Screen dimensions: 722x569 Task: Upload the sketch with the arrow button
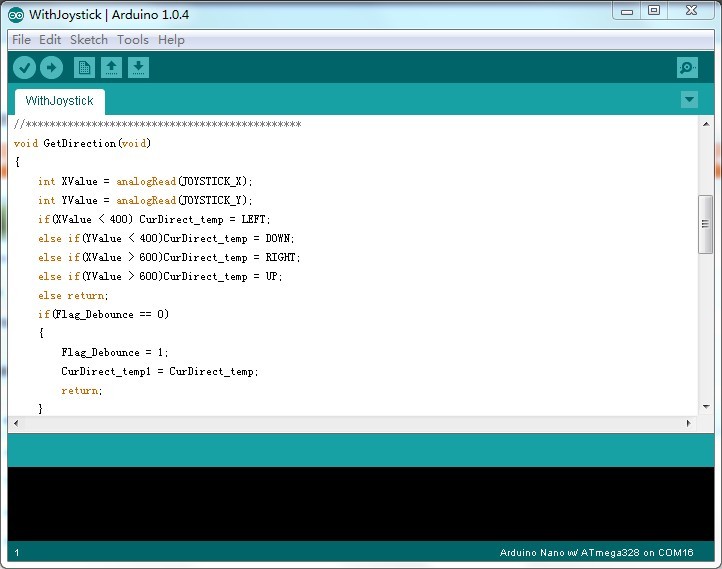coord(51,68)
